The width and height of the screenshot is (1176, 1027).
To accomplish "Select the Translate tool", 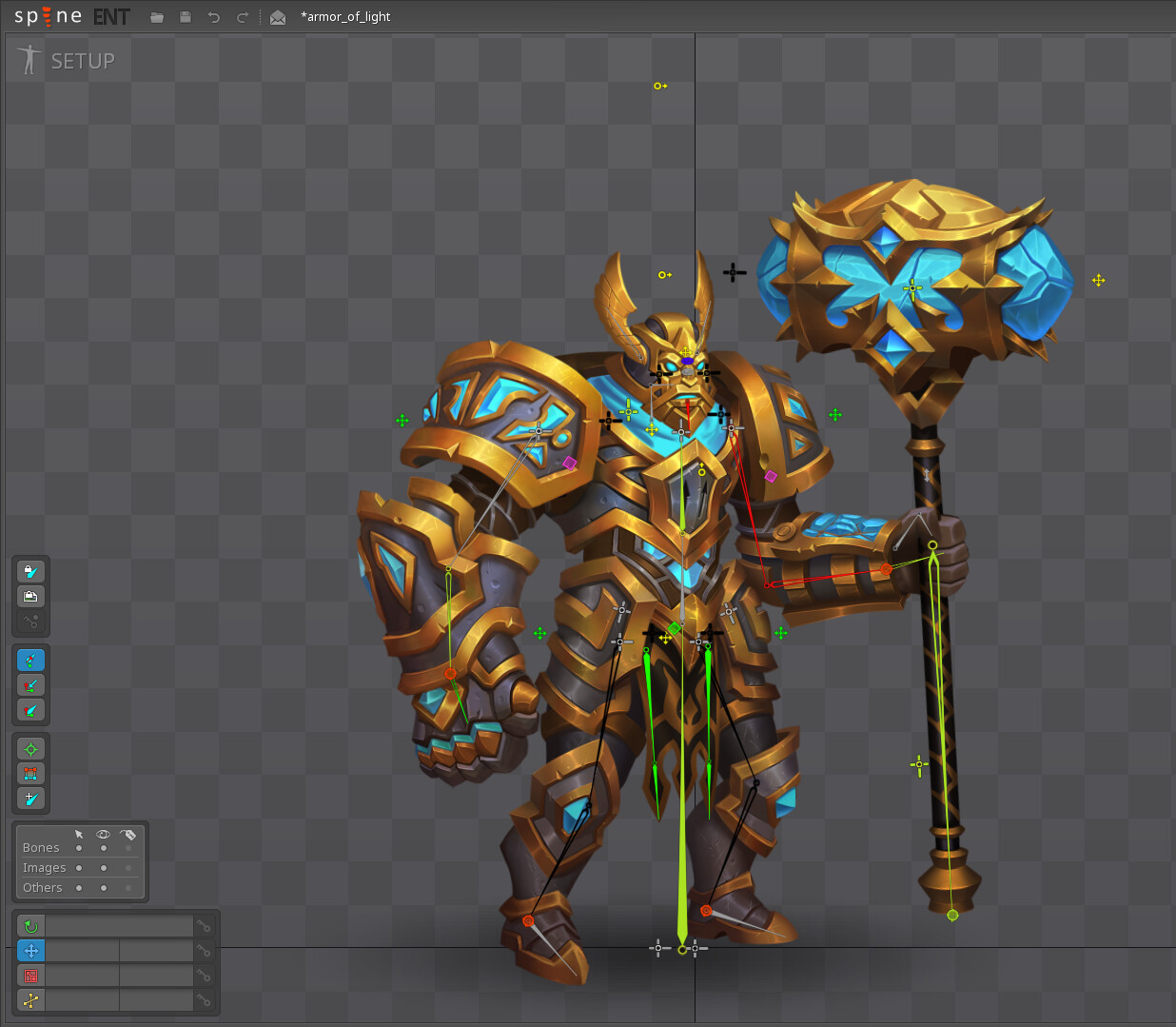I will coord(30,950).
